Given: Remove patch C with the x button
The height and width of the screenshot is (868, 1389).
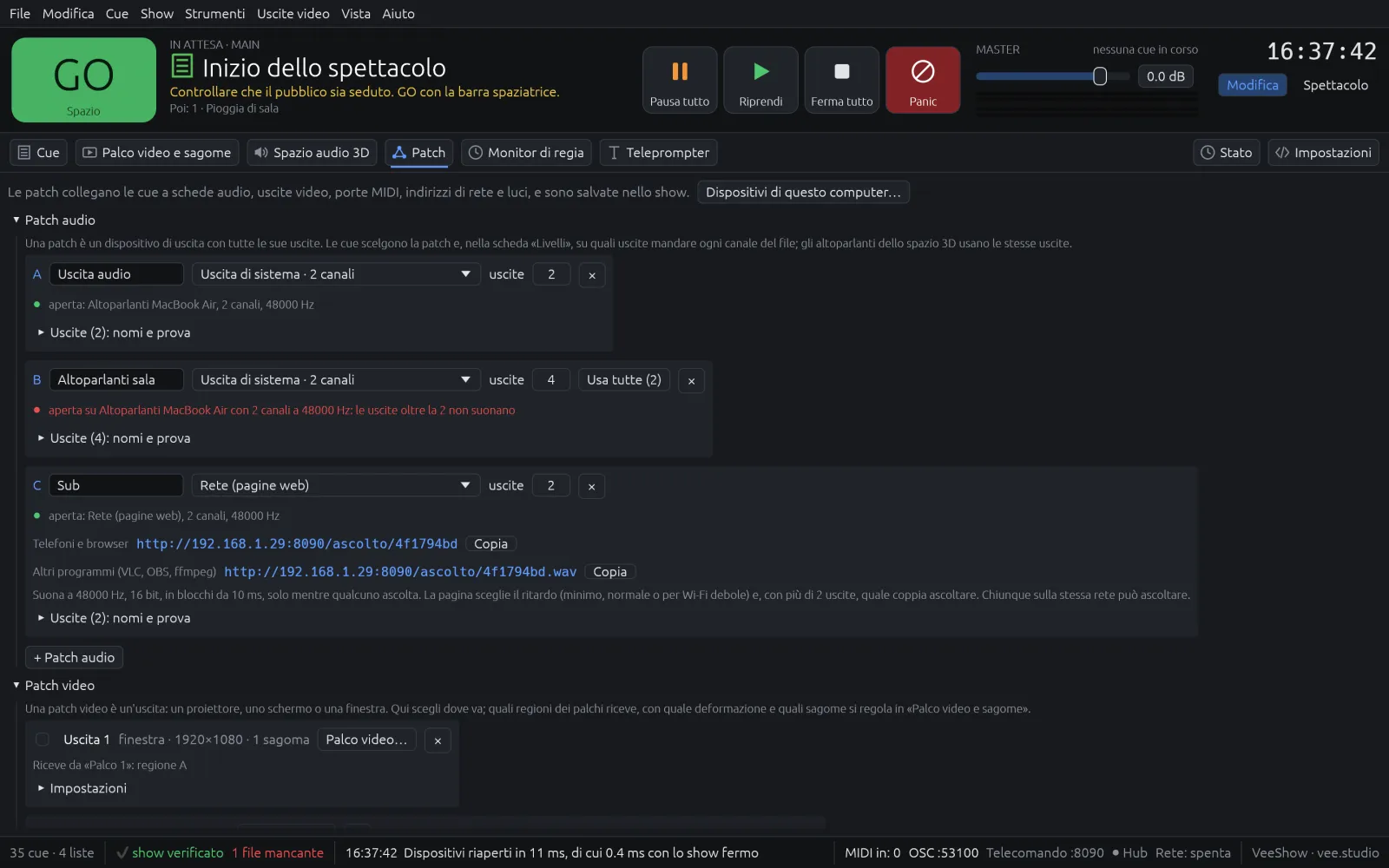Looking at the screenshot, I should coord(592,487).
